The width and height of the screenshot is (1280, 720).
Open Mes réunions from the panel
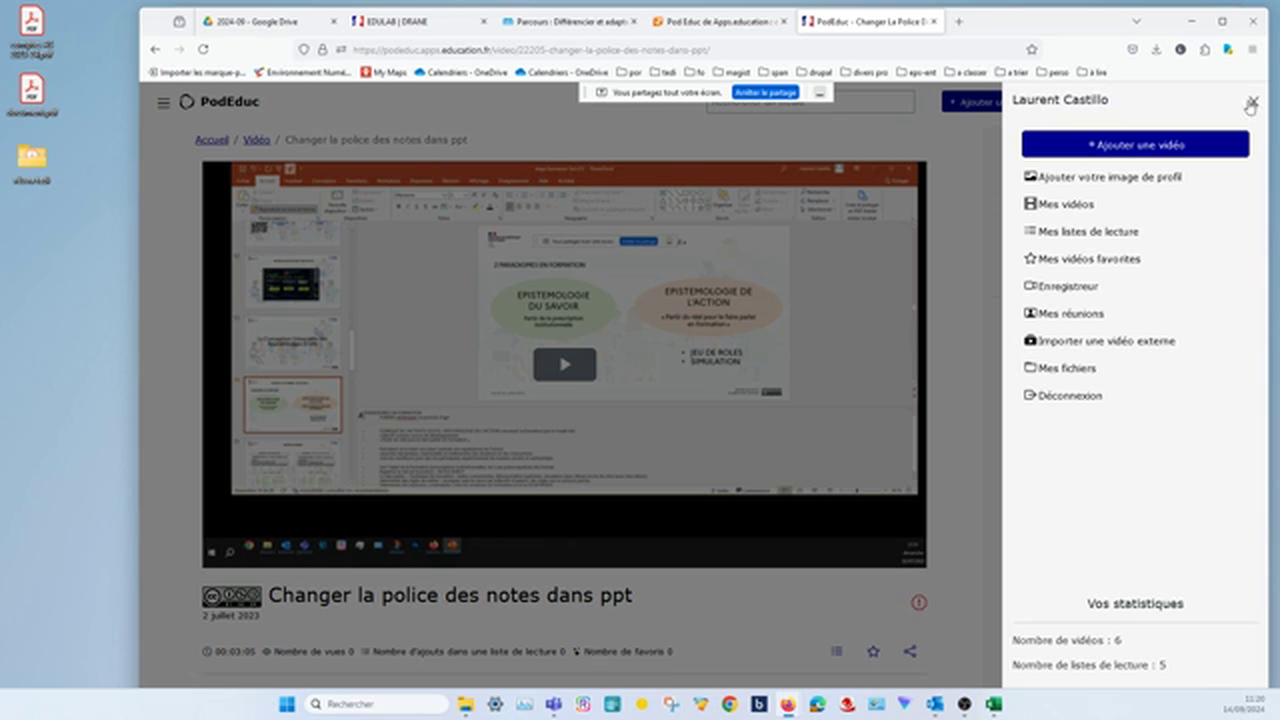[1070, 314]
